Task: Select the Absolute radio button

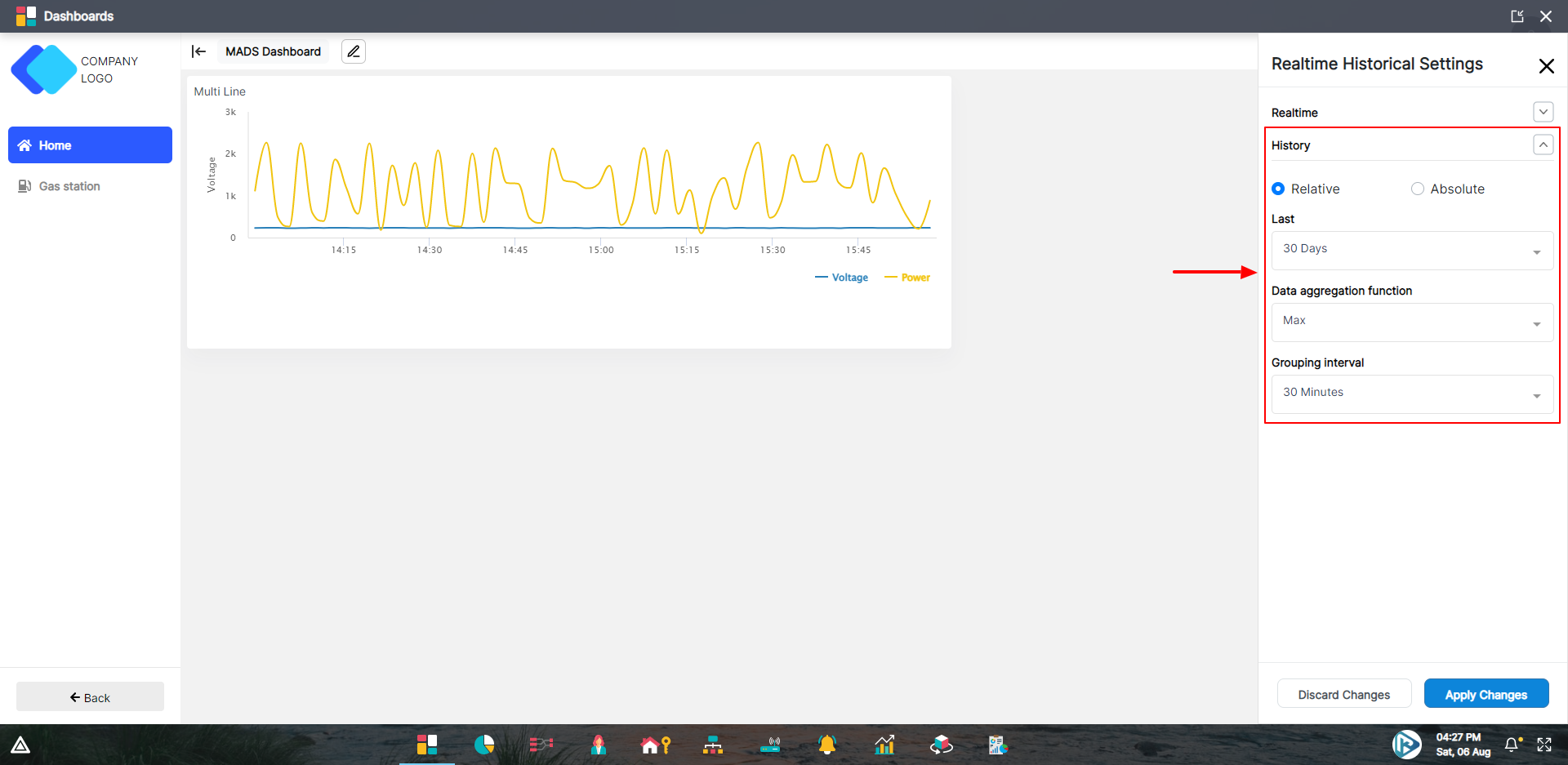Action: (x=1418, y=189)
